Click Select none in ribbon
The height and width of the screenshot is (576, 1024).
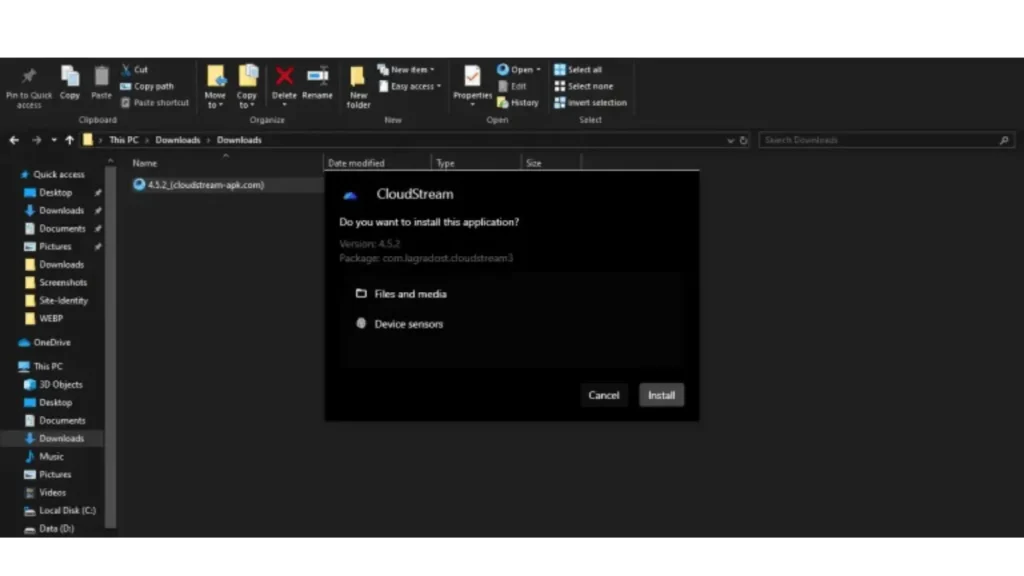coord(583,86)
